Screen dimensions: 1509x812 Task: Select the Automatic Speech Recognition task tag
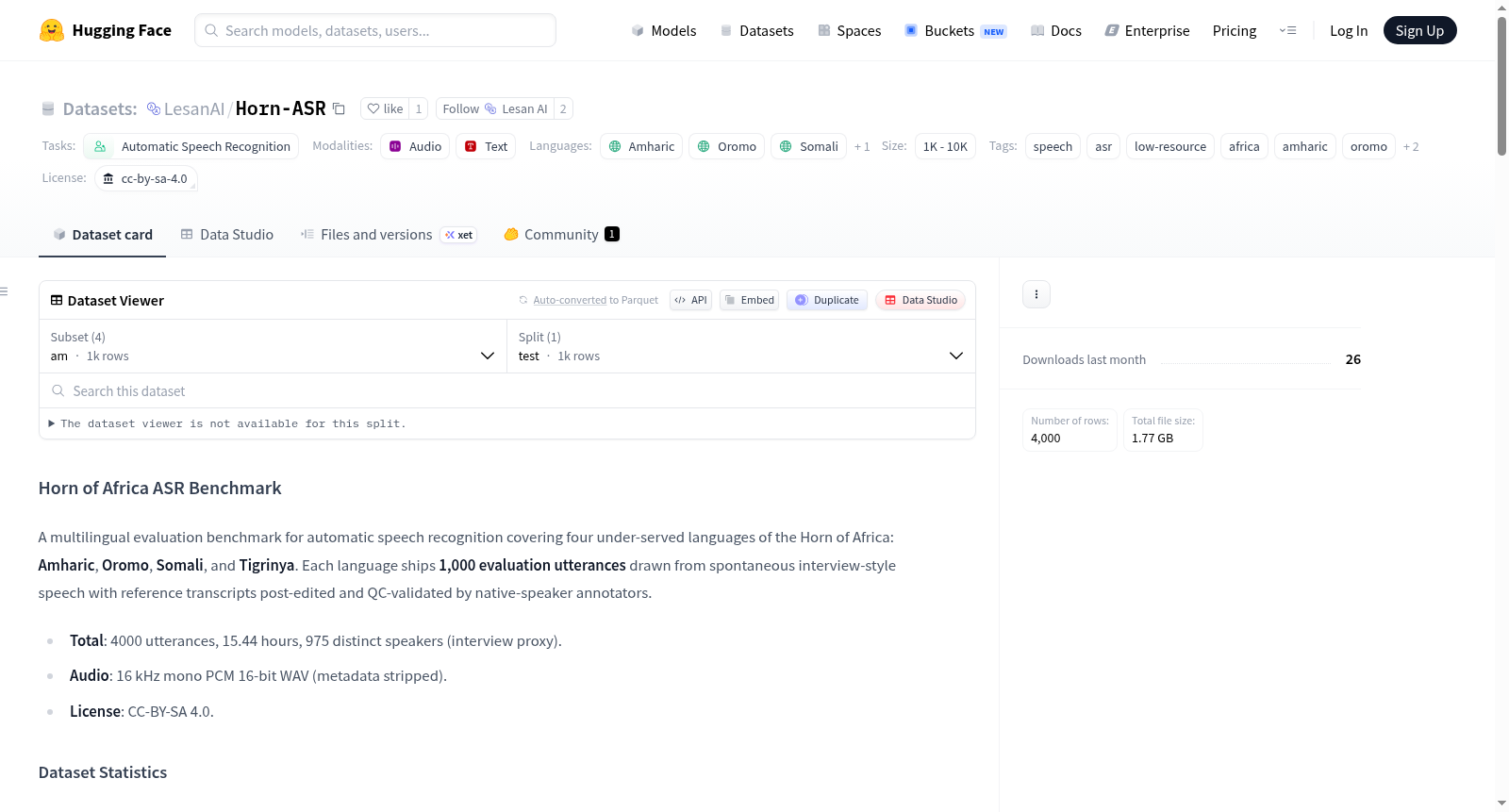191,146
